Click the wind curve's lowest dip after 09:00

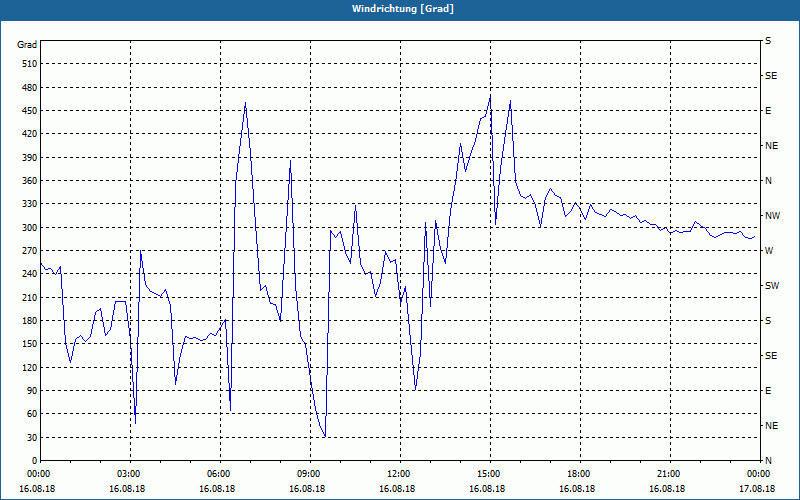click(x=325, y=437)
